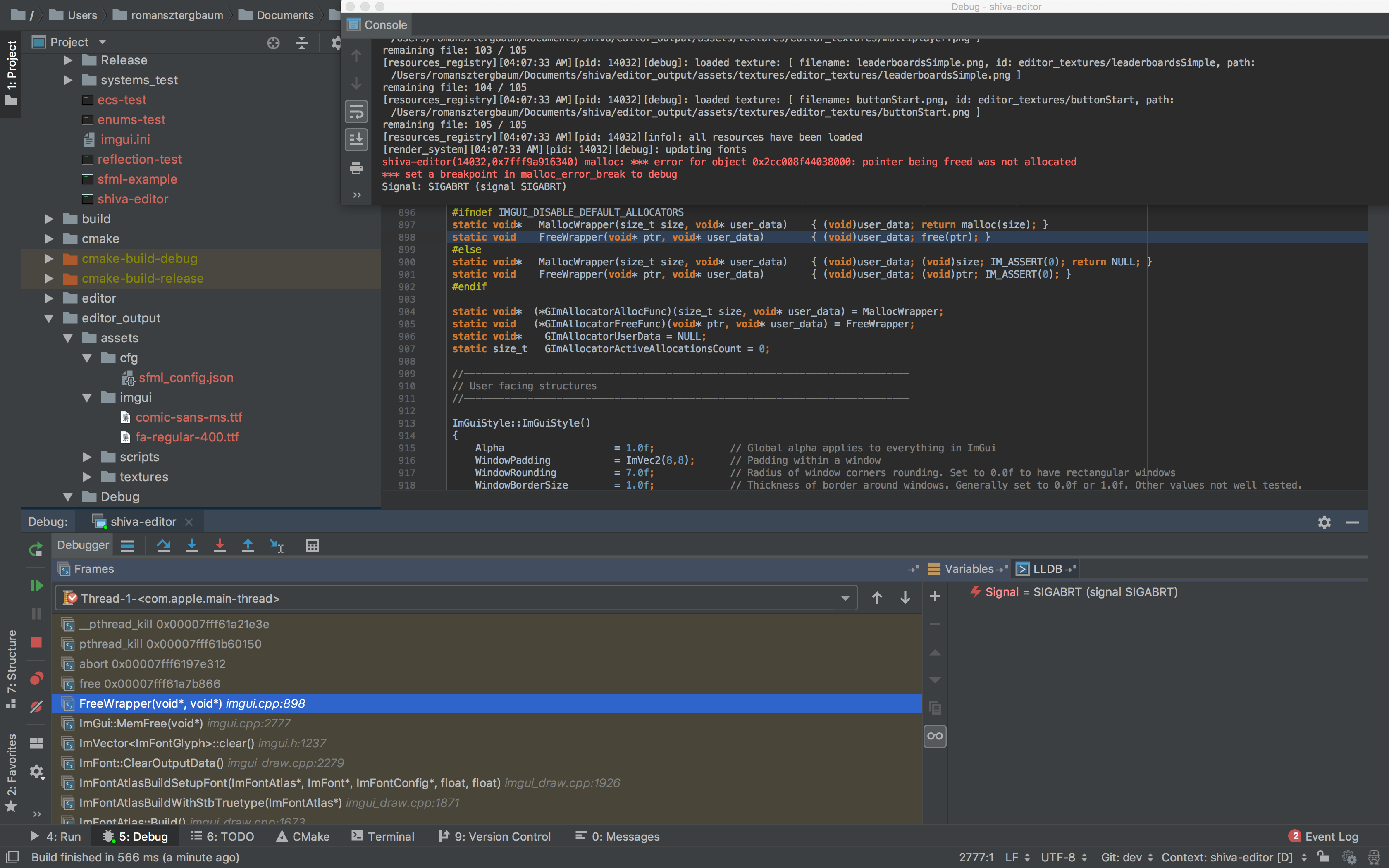Mute all breakpoints
This screenshot has width=1389, height=868.
tap(36, 706)
